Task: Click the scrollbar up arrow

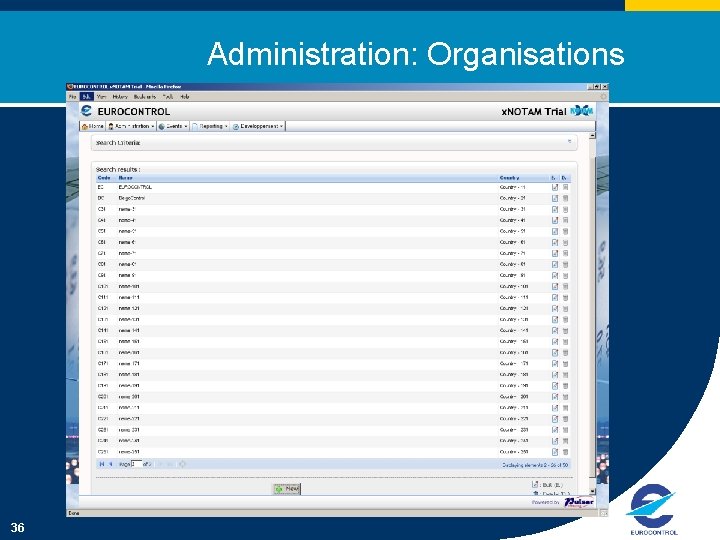Action: [592, 135]
